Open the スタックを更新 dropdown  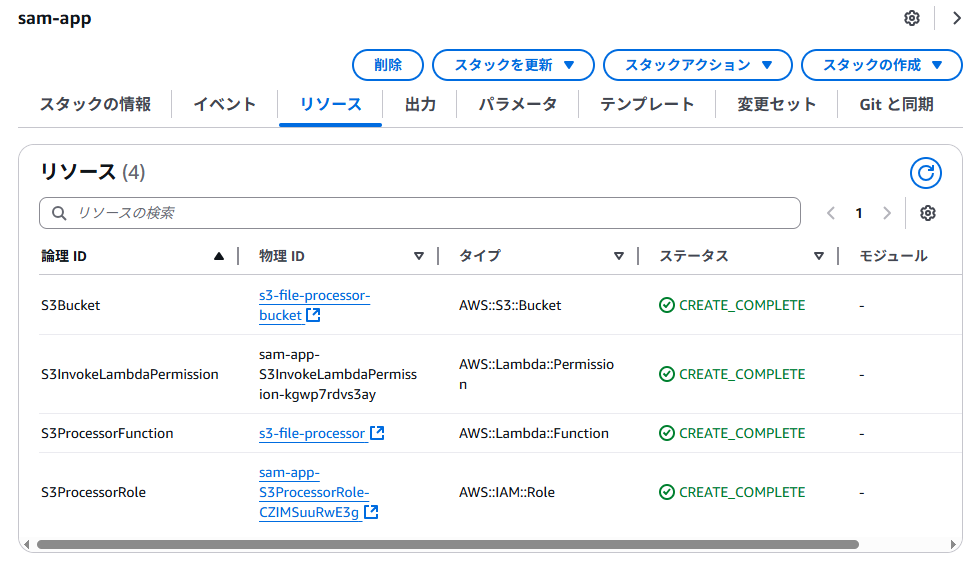[513, 65]
